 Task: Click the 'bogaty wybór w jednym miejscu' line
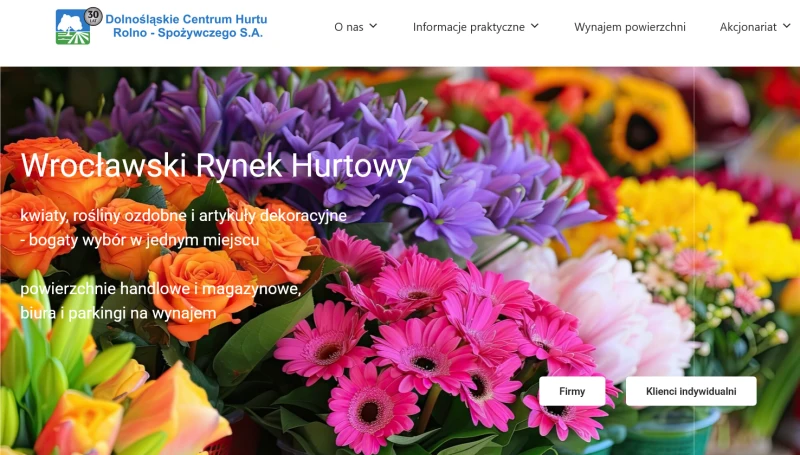[140, 240]
